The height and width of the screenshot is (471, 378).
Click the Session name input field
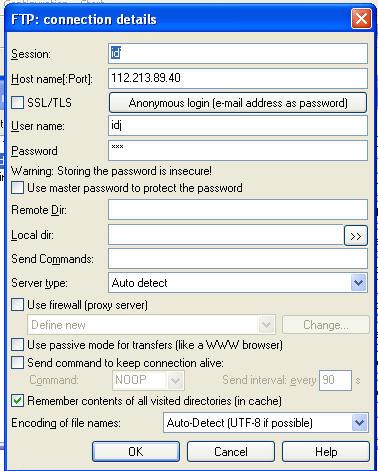[238, 53]
